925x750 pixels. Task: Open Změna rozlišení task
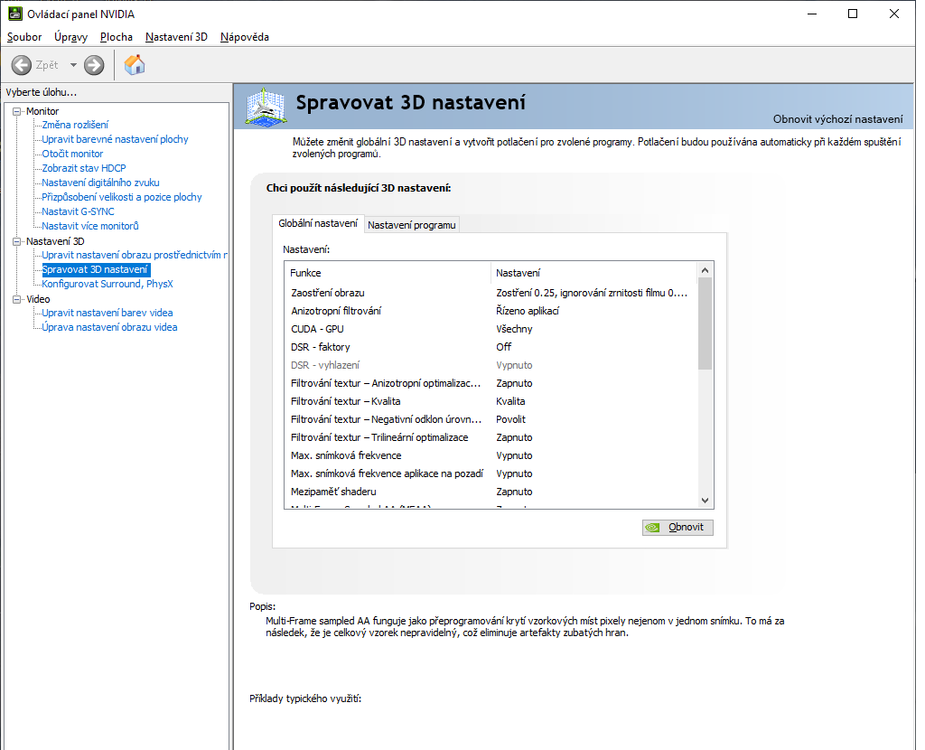[x=75, y=125]
